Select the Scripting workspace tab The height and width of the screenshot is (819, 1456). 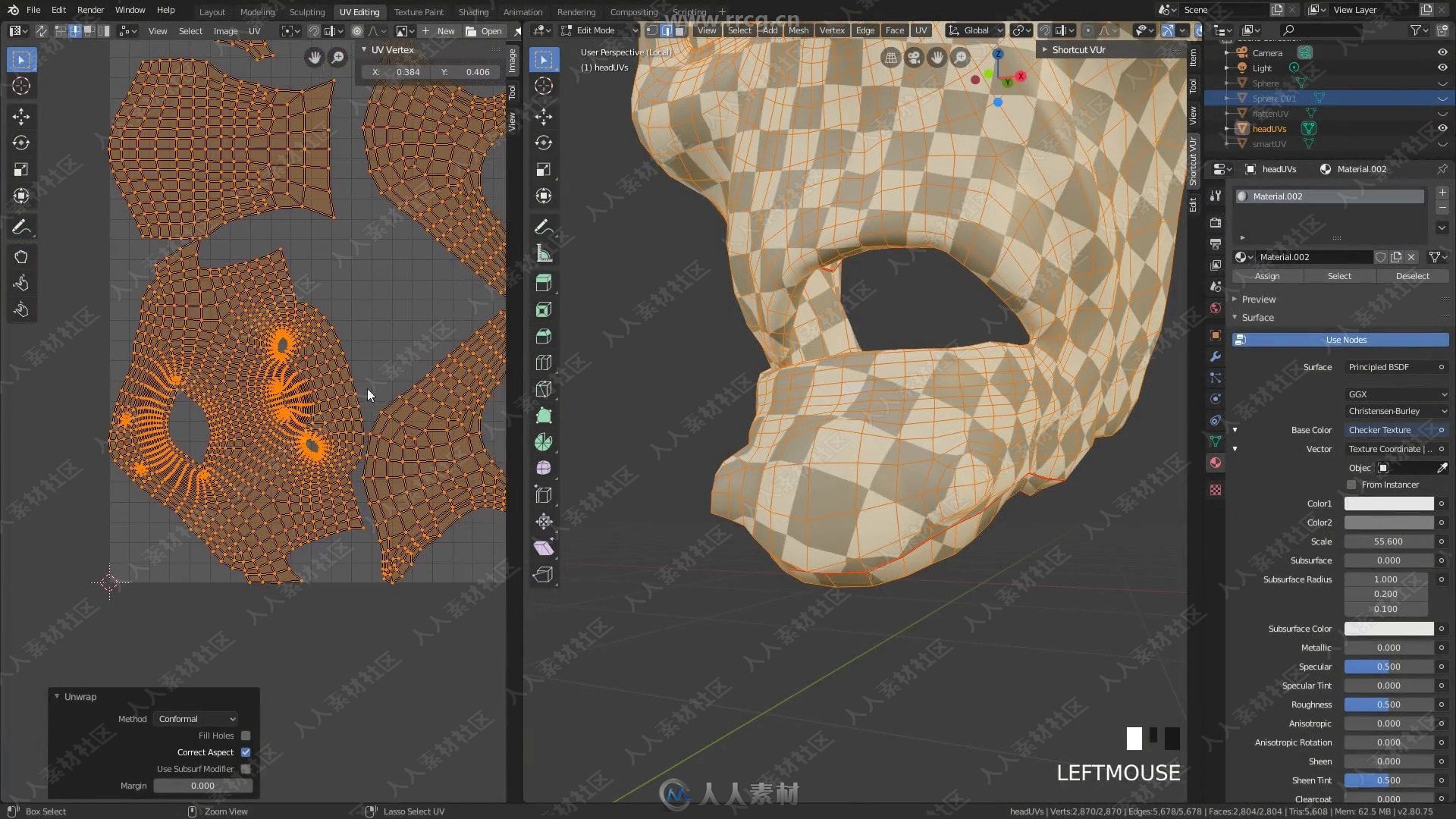coord(689,10)
